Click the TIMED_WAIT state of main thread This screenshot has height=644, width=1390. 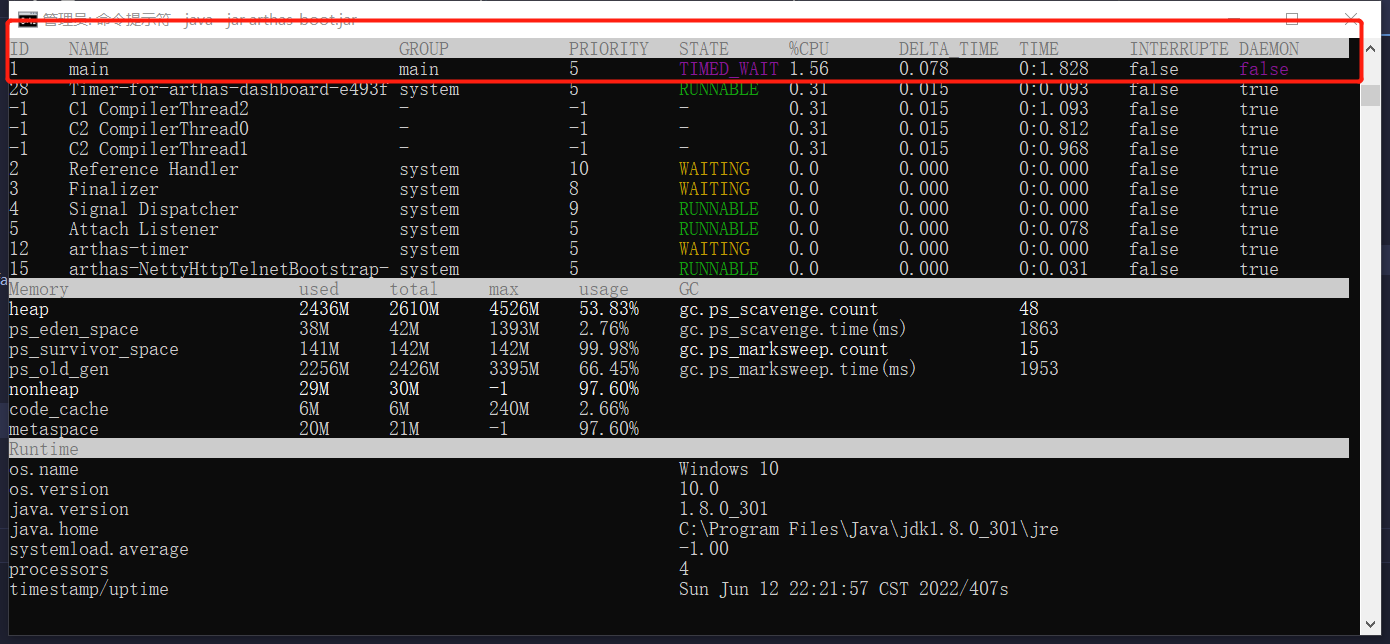[728, 69]
